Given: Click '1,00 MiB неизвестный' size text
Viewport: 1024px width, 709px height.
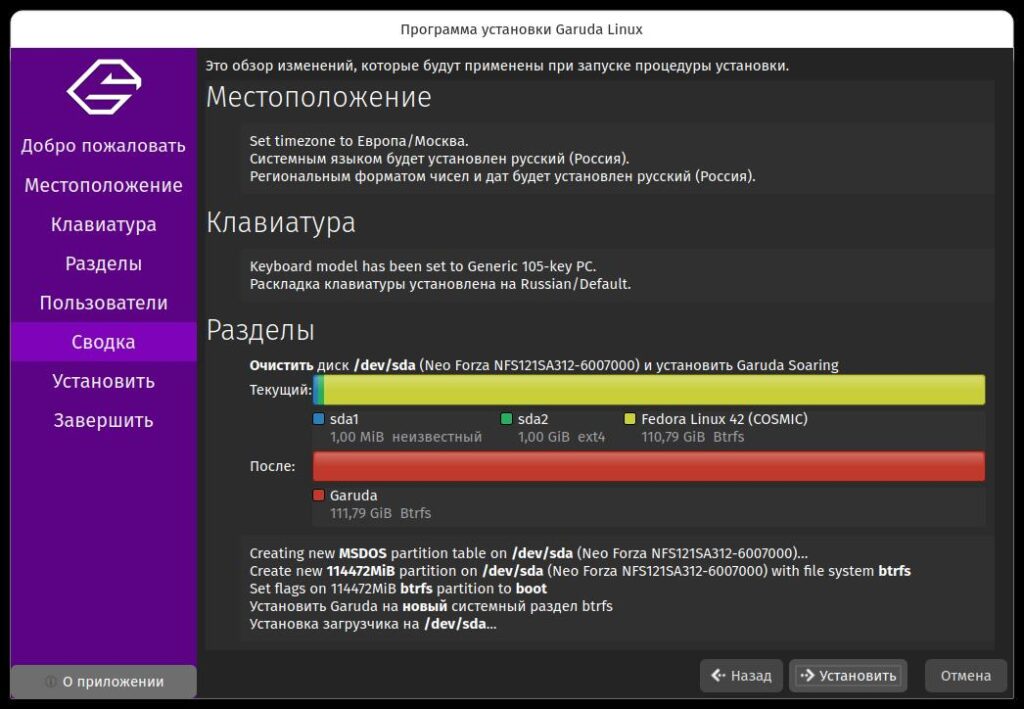Looking at the screenshot, I should click(x=406, y=437).
